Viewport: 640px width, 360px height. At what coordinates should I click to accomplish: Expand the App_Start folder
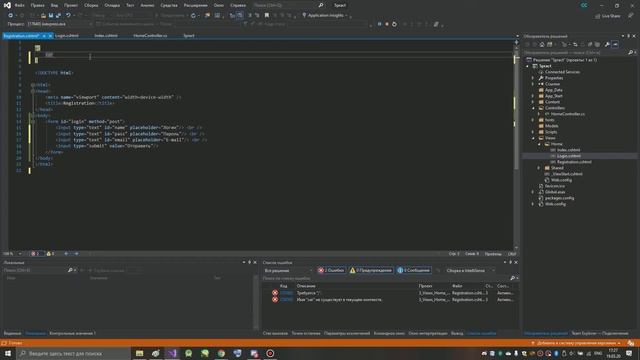coord(533,96)
